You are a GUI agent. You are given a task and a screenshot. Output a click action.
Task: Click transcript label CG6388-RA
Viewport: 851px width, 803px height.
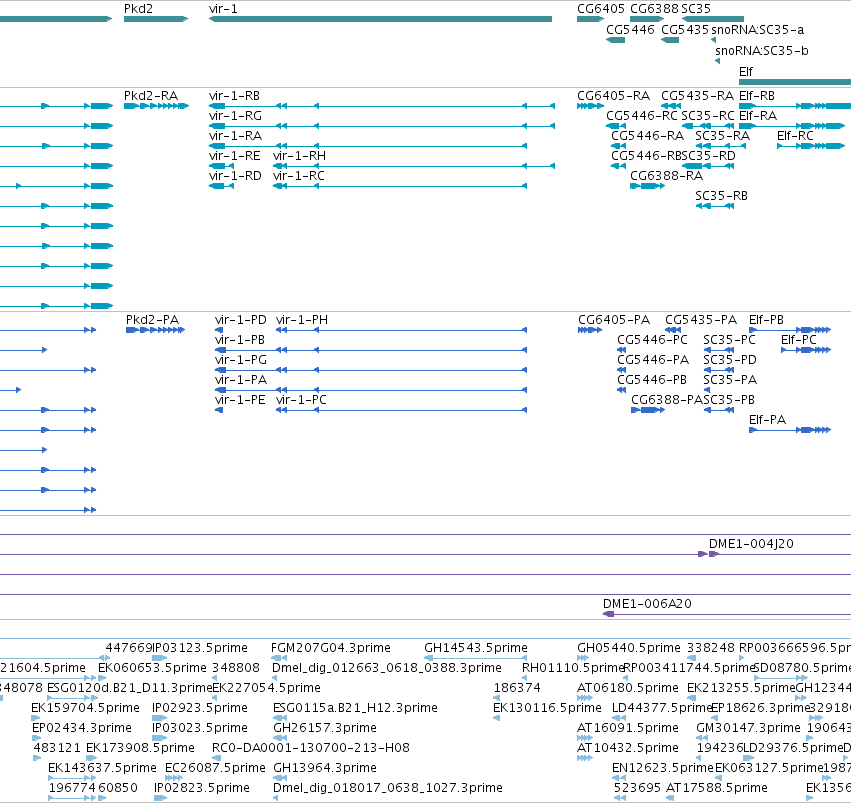666,176
